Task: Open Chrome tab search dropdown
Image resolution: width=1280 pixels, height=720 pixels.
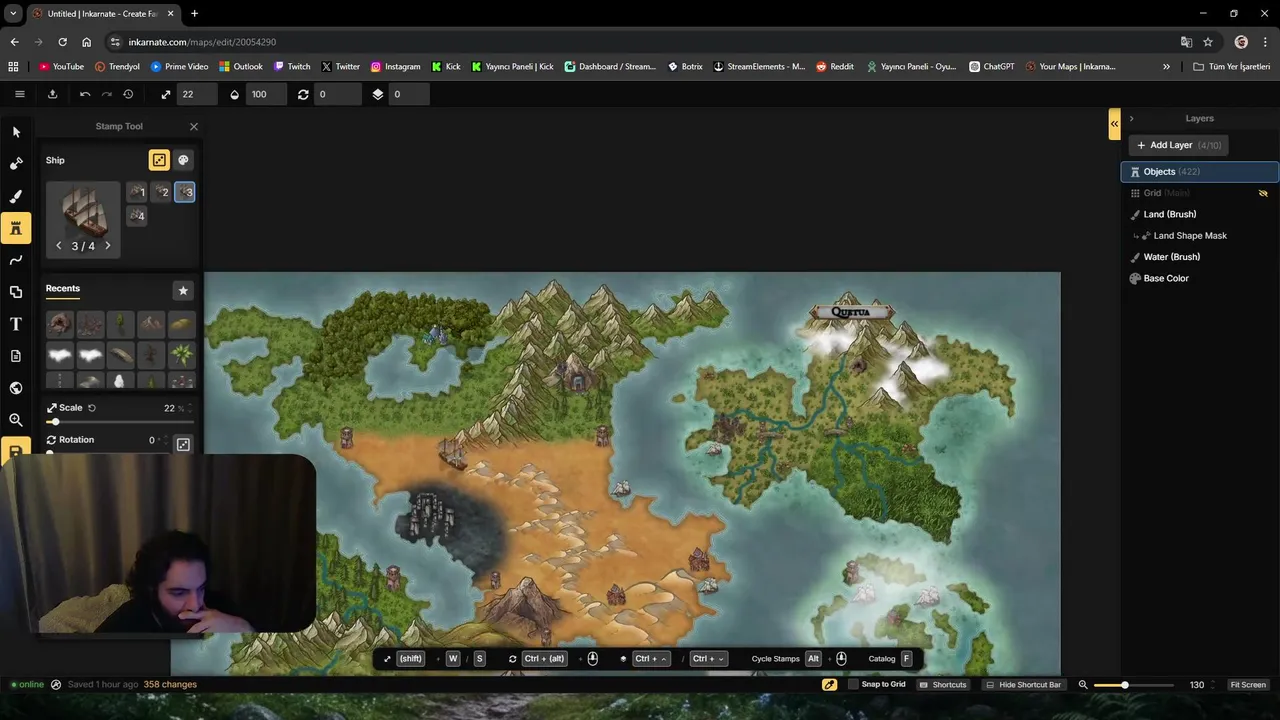Action: click(13, 13)
